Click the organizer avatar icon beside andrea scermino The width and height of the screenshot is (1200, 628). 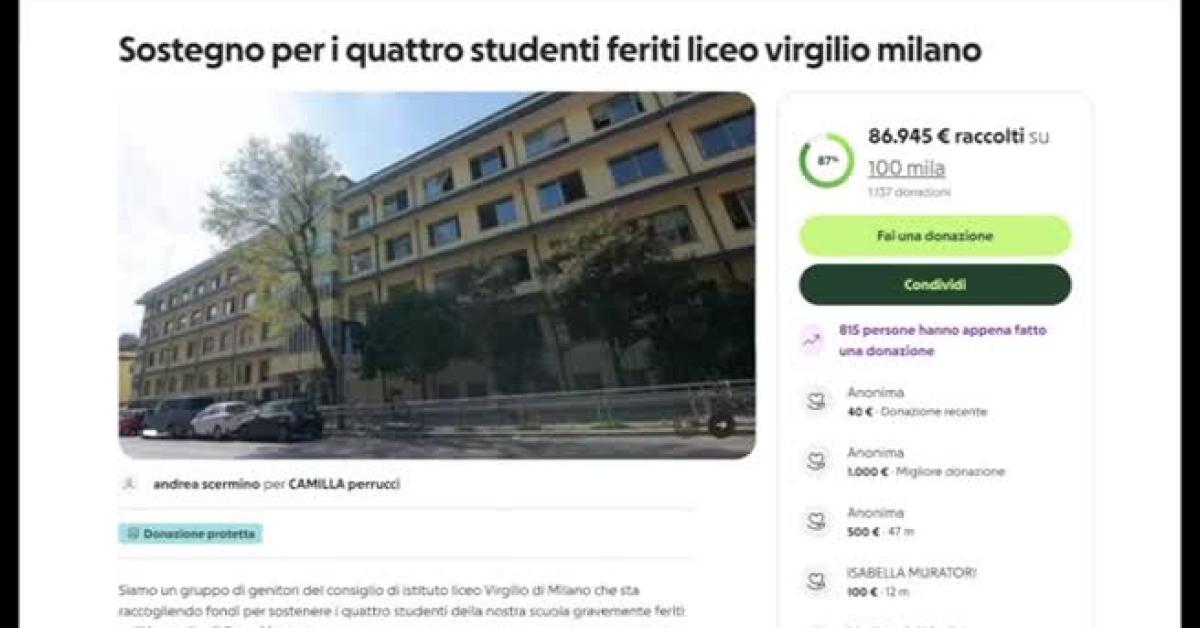tap(128, 484)
